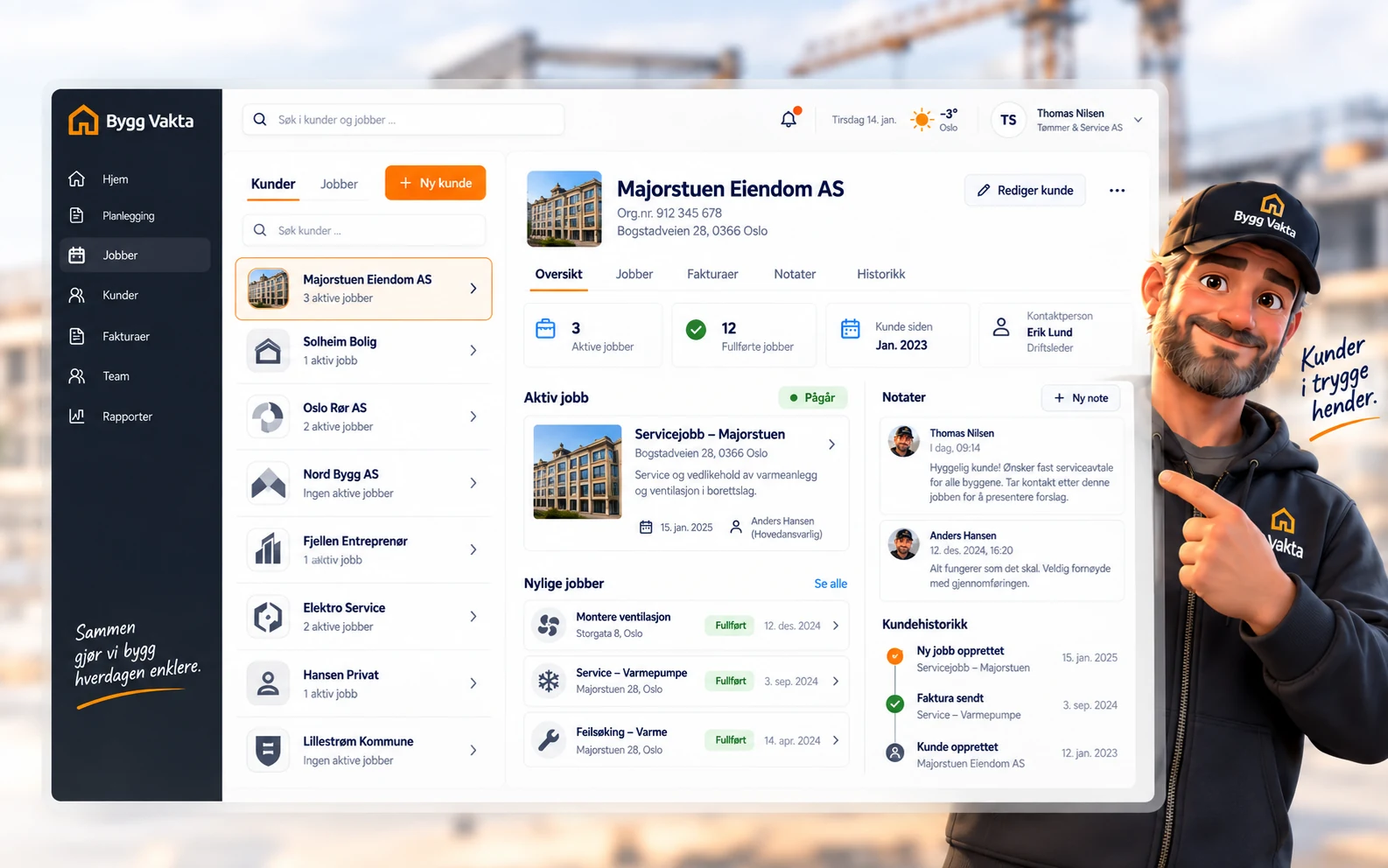Click Rediger kunde button

pos(1025,190)
